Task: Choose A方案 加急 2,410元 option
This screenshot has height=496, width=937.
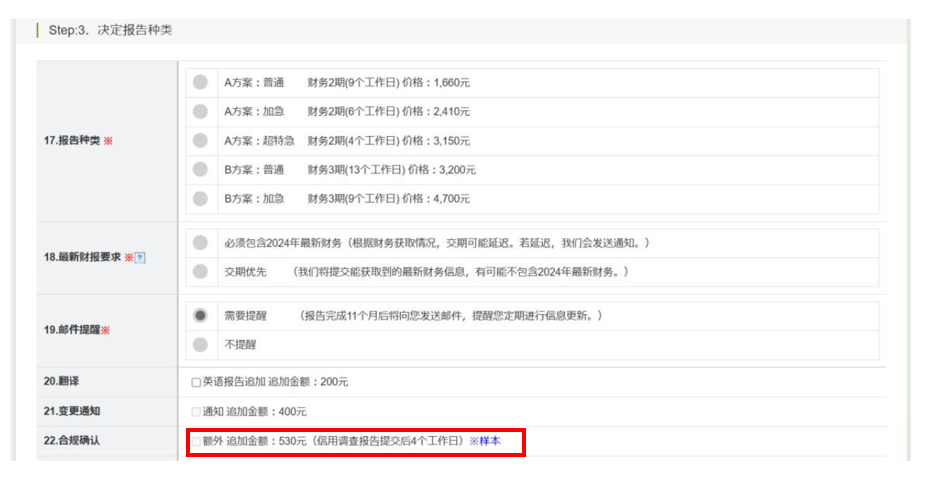Action: (x=201, y=111)
